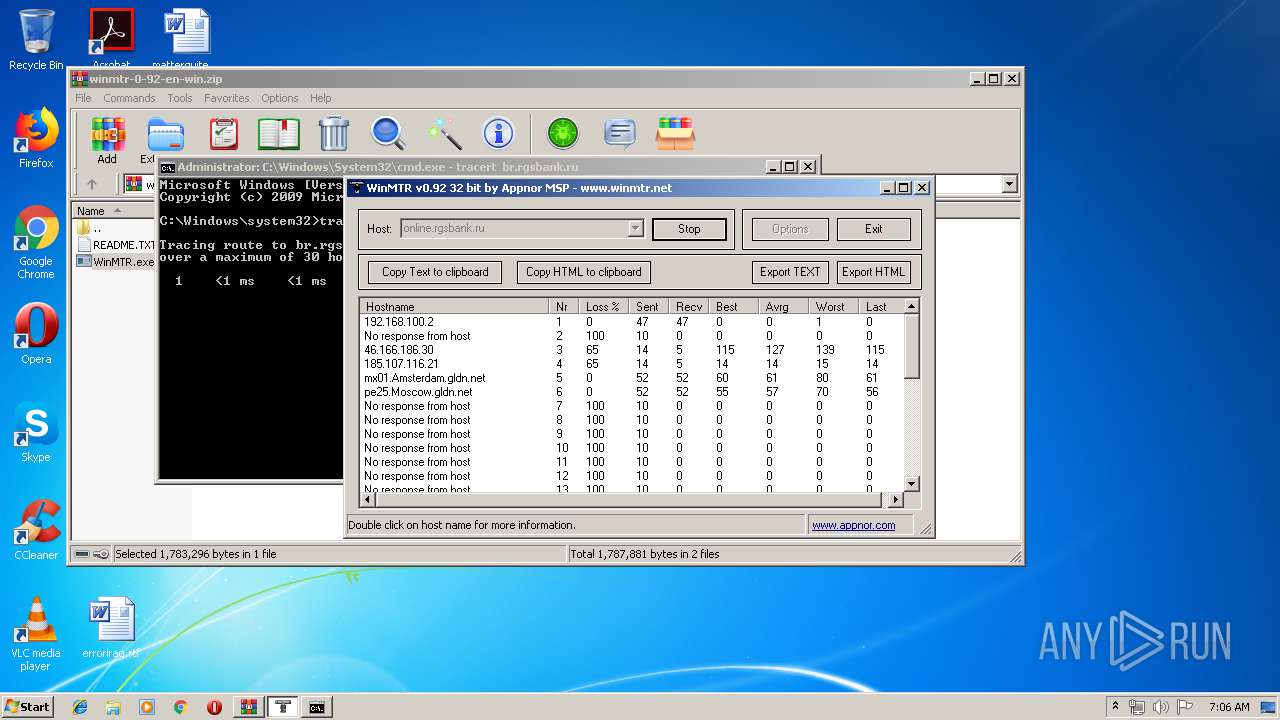Click the Opera icon in the taskbar
1280x720 pixels.
click(x=214, y=707)
